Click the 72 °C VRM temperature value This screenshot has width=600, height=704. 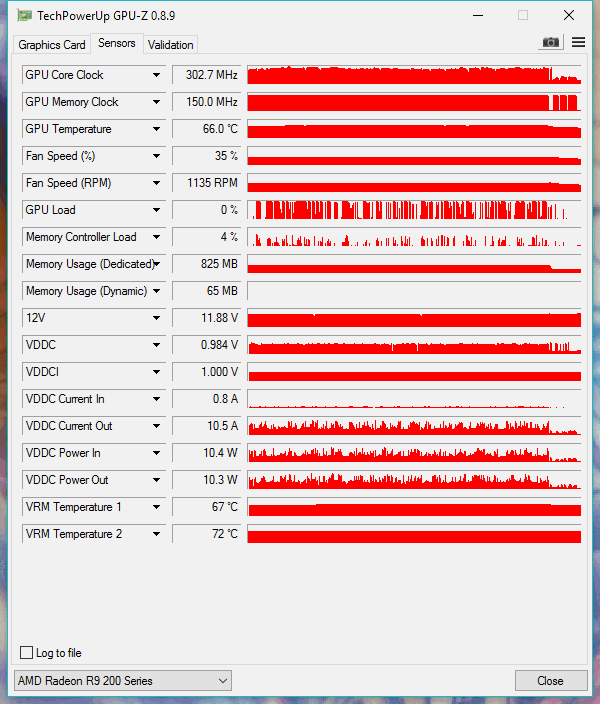(x=207, y=534)
